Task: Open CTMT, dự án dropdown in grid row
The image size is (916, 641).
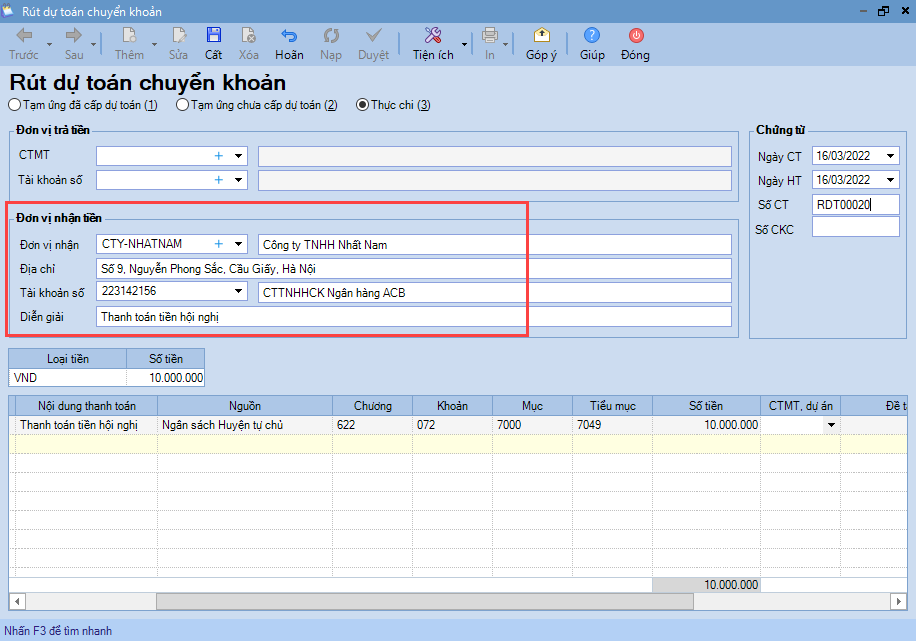Action: [x=830, y=425]
